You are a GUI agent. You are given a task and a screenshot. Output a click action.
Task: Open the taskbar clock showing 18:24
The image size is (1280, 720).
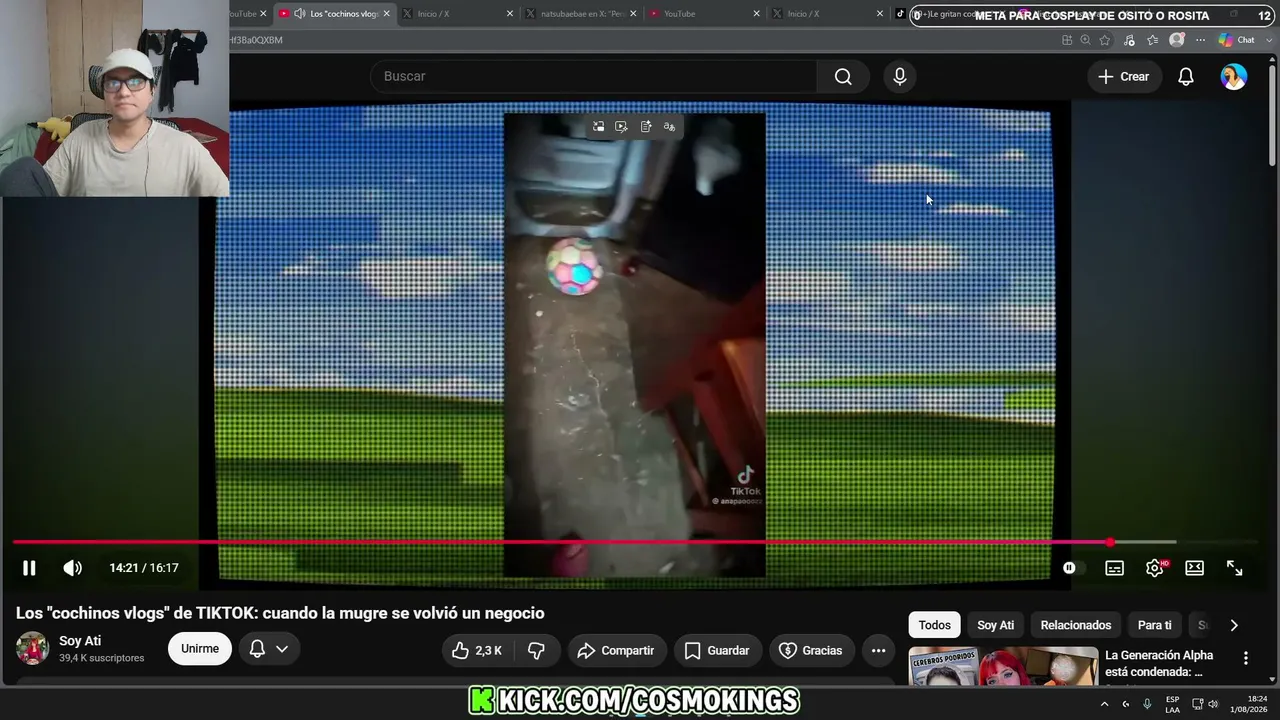pos(1249,704)
